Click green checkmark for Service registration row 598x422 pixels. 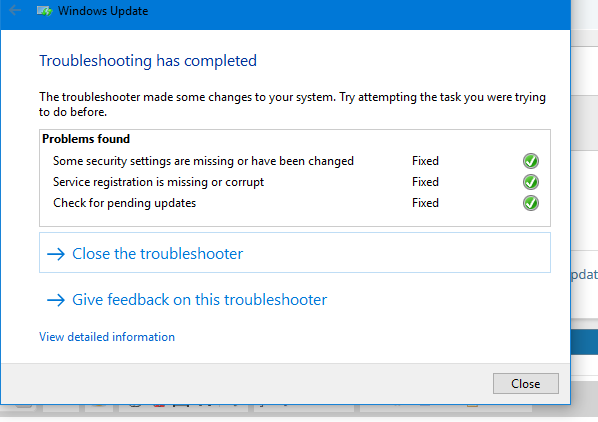click(x=530, y=182)
